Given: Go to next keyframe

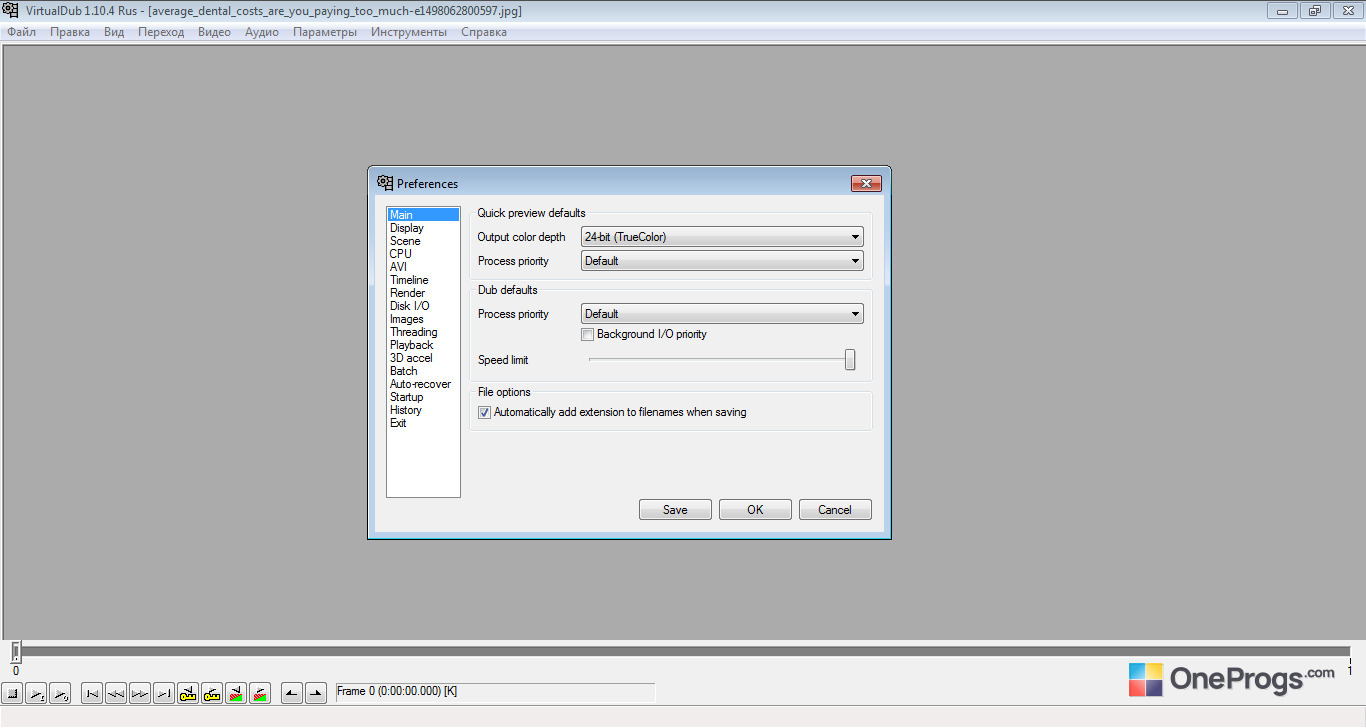Looking at the screenshot, I should pos(212,693).
